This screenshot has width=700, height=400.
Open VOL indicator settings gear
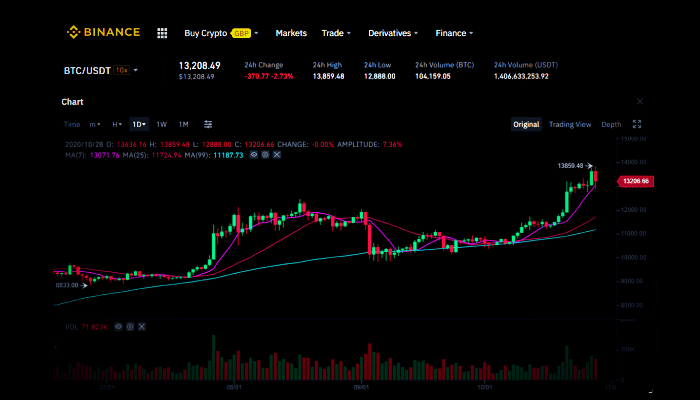(129, 326)
